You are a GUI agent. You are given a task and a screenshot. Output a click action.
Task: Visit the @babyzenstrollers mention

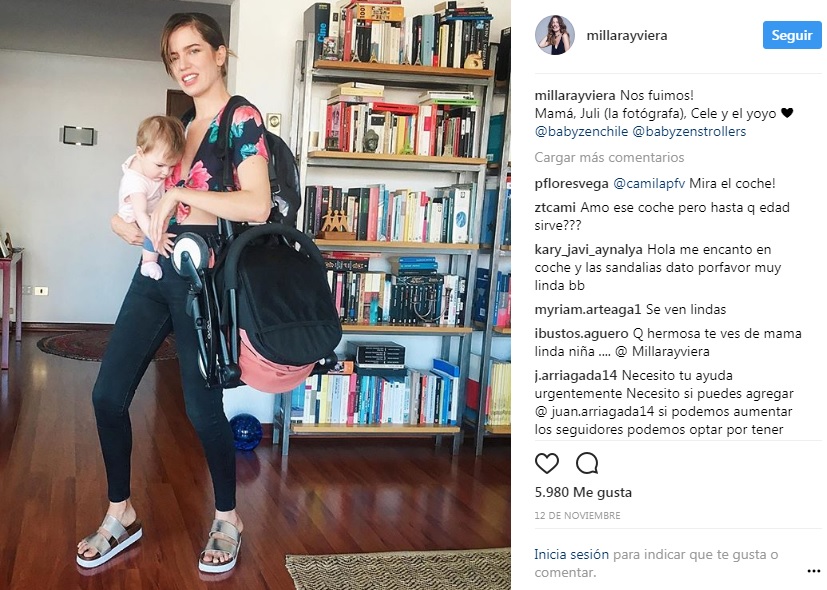pyautogui.click(x=689, y=131)
